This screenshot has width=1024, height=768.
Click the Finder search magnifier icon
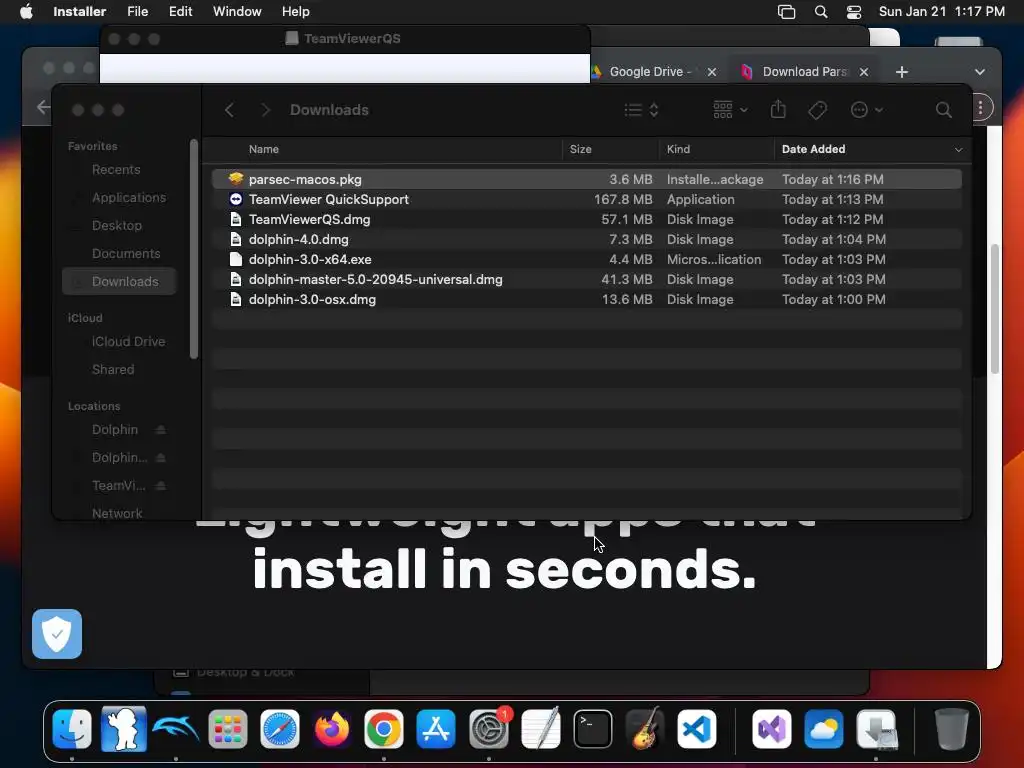coord(944,110)
